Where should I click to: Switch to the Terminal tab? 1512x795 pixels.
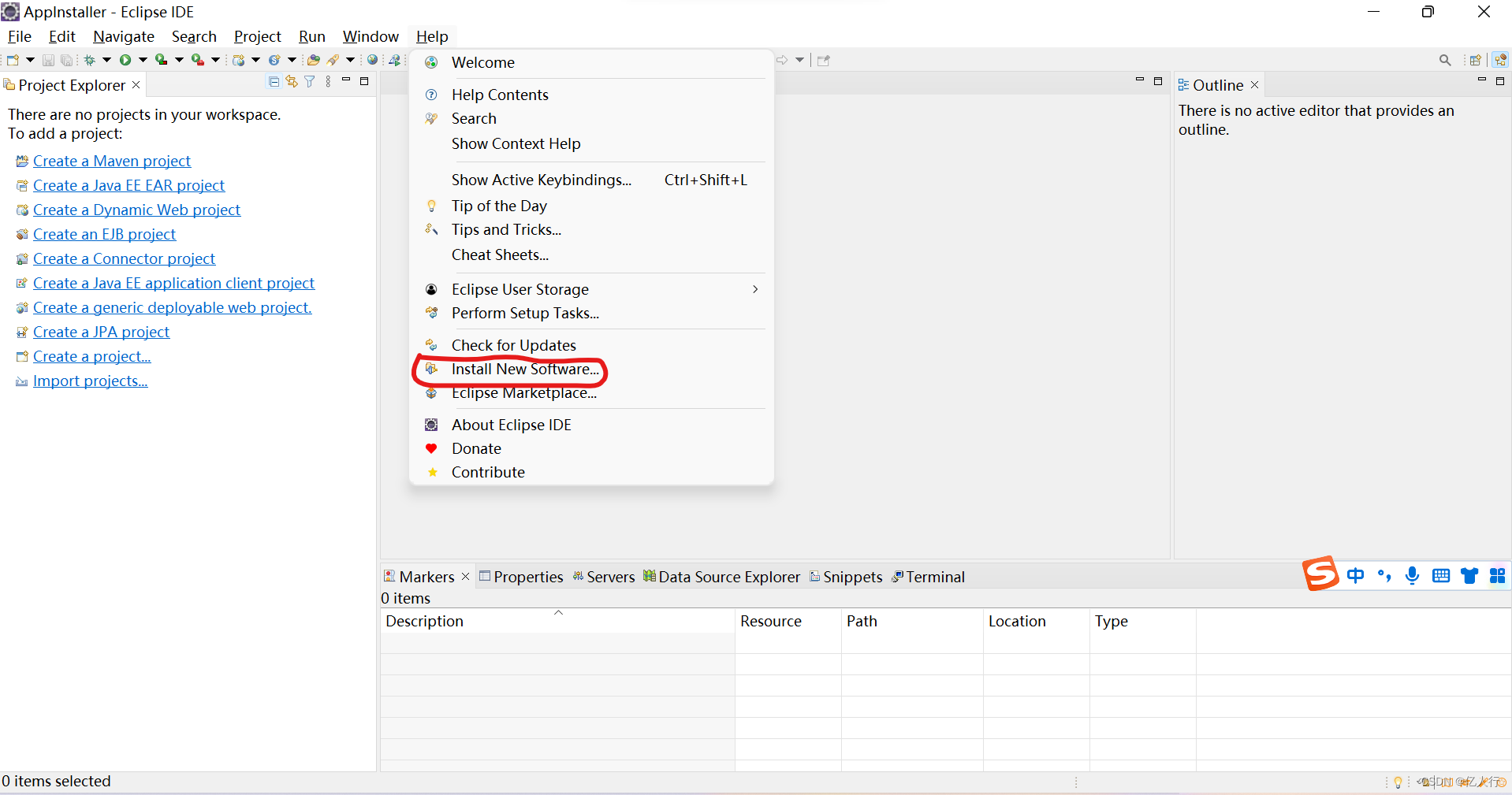coord(928,577)
